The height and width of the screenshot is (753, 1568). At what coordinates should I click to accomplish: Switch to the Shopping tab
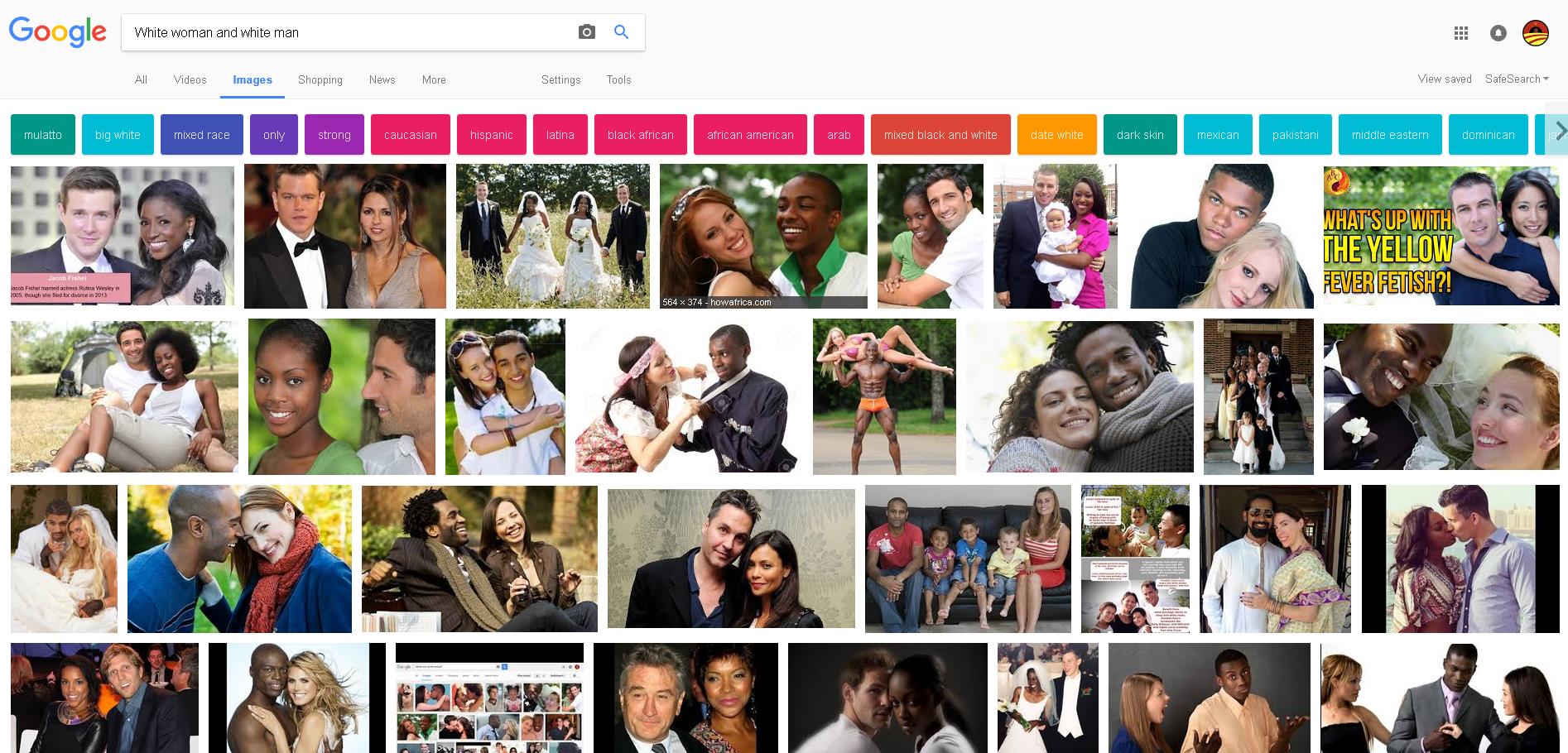(x=320, y=80)
